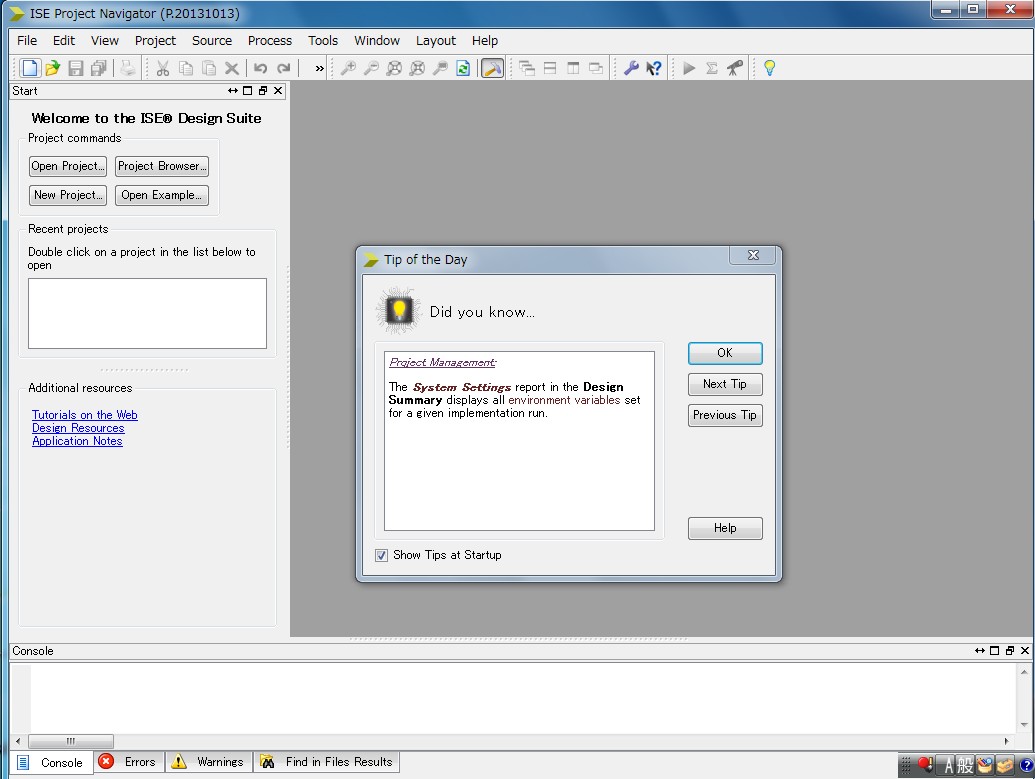Click the blue help icon in language bar
This screenshot has height=779, width=1035.
[1026, 766]
